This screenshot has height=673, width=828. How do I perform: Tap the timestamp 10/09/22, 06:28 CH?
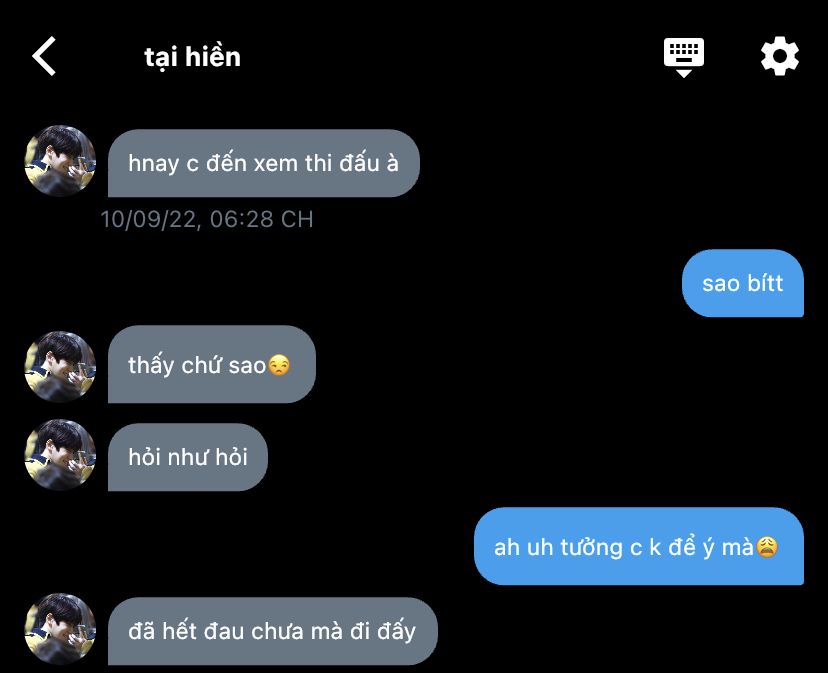(x=207, y=219)
